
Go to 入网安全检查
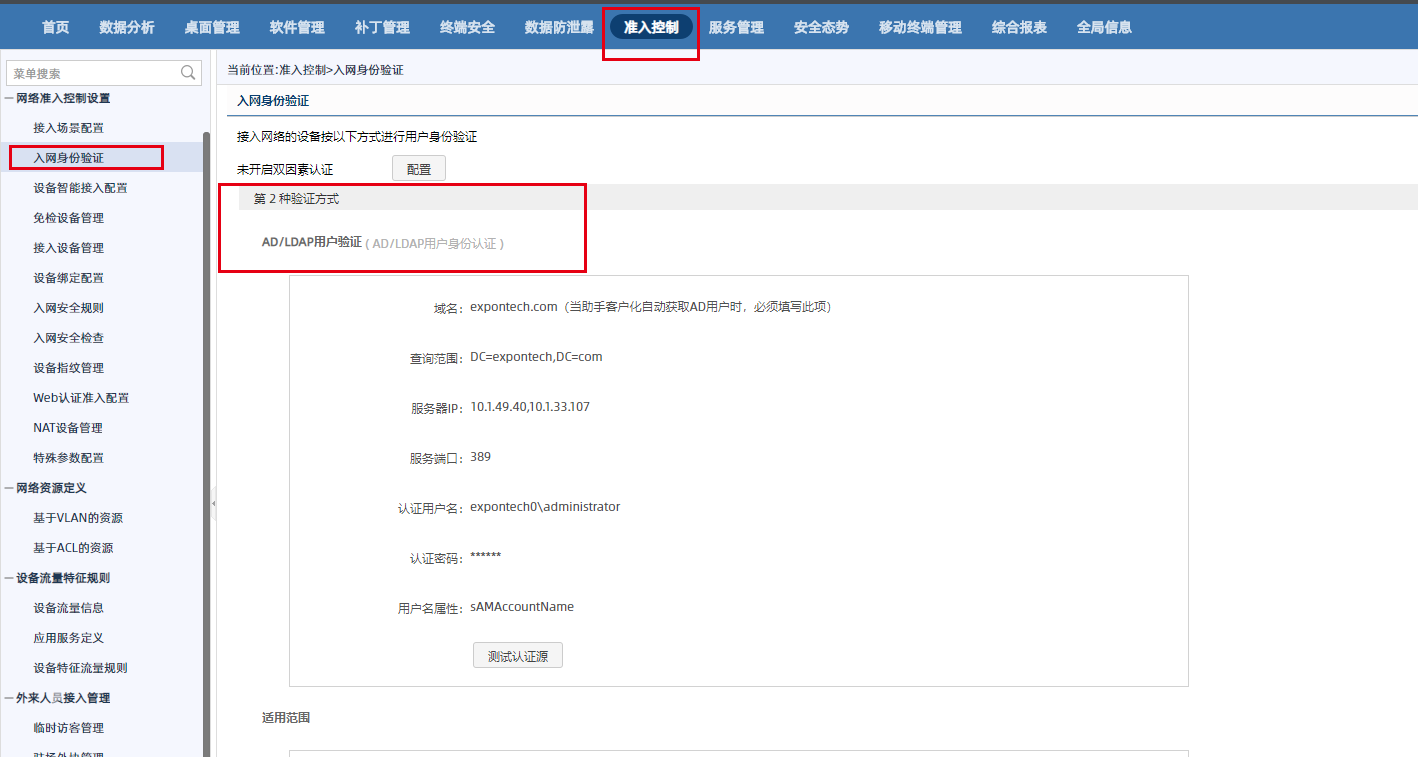click(68, 338)
